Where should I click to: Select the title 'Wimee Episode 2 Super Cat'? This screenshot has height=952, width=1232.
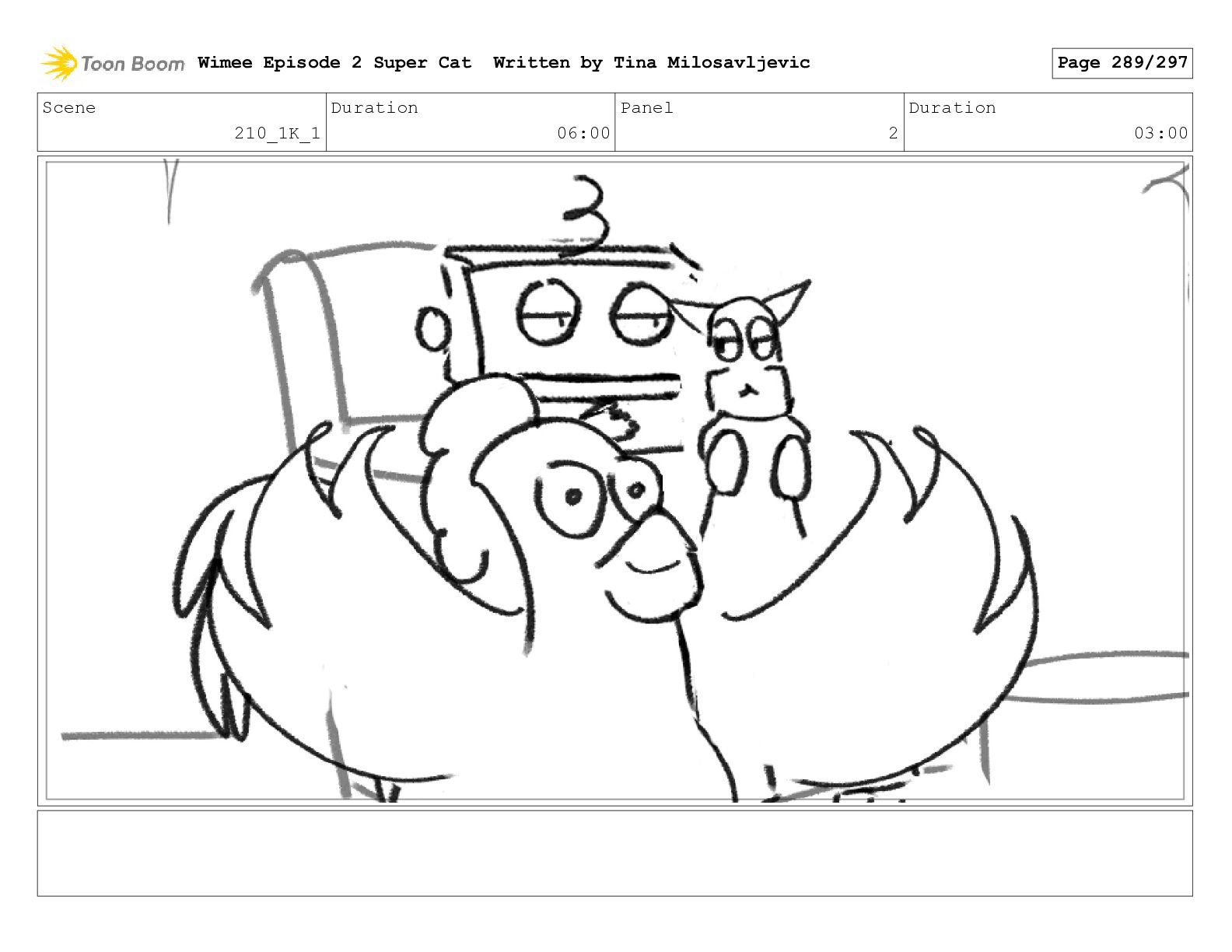point(334,63)
